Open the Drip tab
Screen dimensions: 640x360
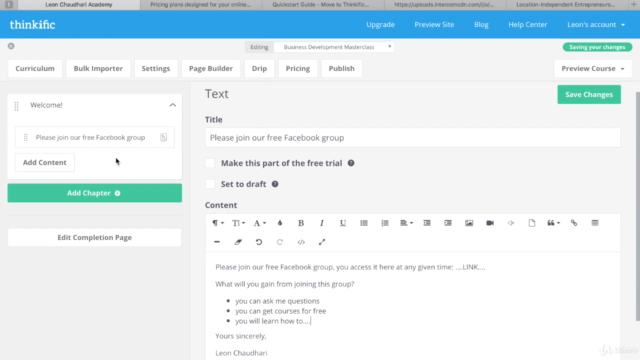259,69
